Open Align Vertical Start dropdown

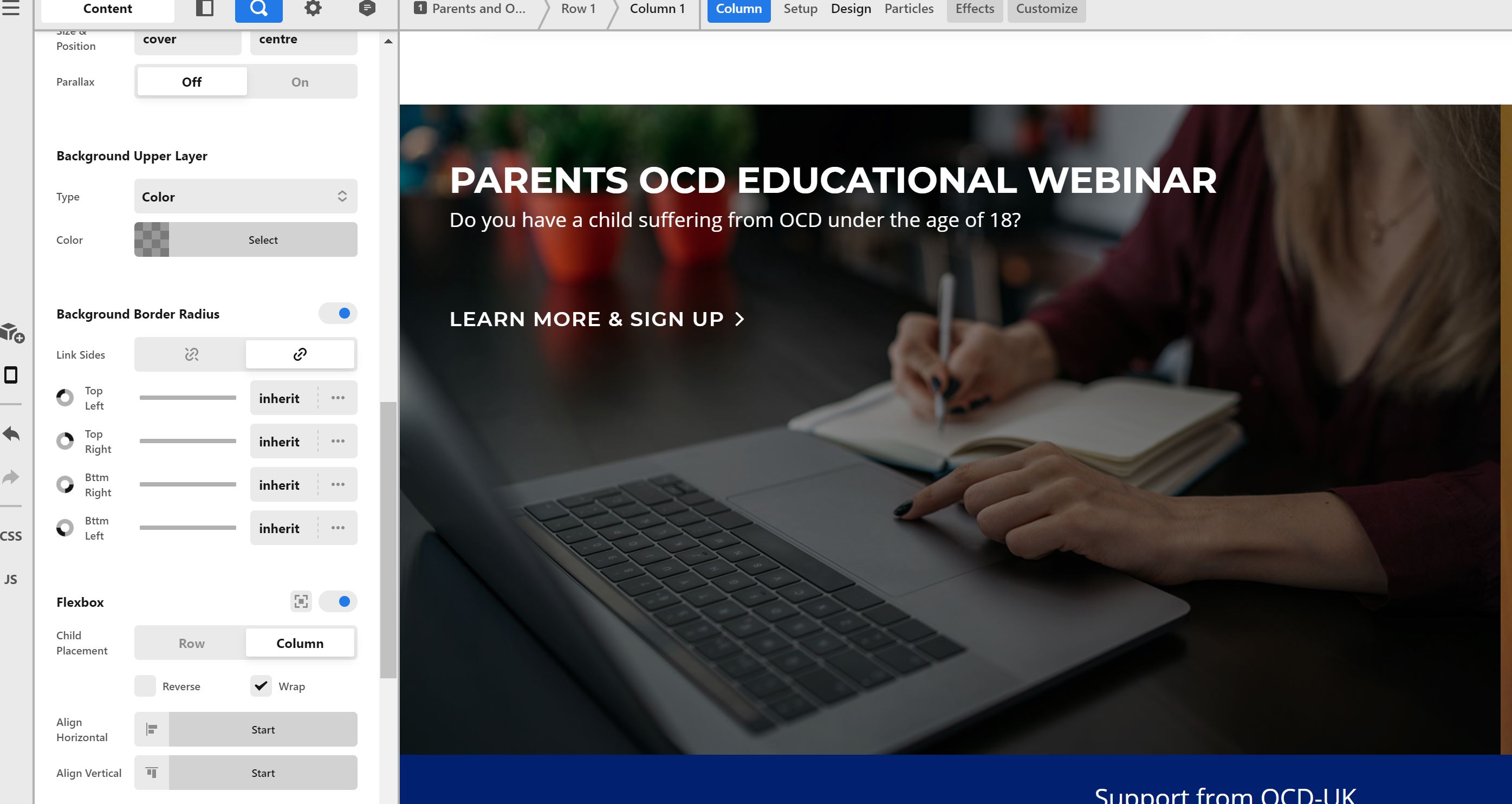point(263,773)
